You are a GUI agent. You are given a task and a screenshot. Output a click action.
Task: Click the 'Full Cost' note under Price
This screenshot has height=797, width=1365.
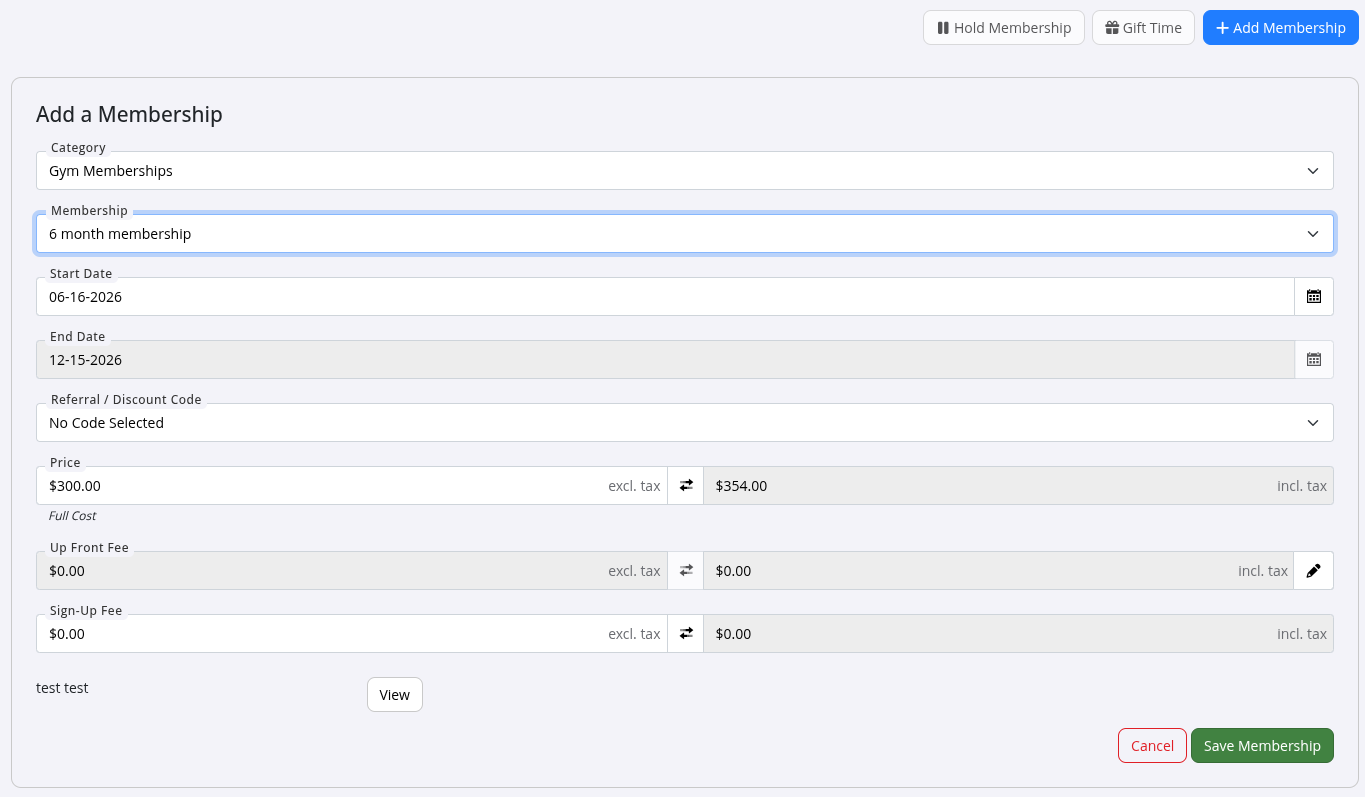click(72, 516)
